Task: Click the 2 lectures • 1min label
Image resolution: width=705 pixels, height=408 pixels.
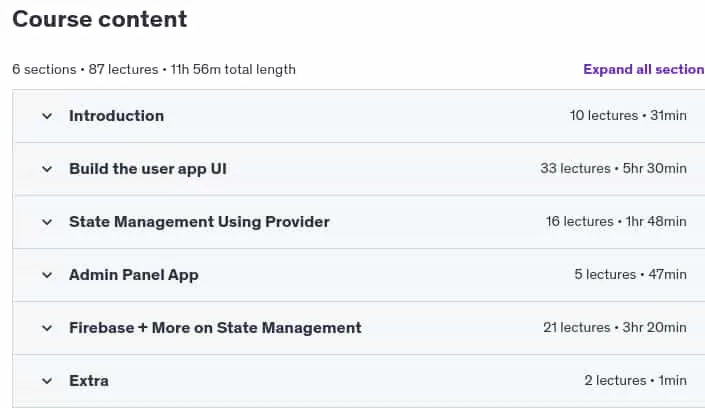Action: (x=636, y=381)
